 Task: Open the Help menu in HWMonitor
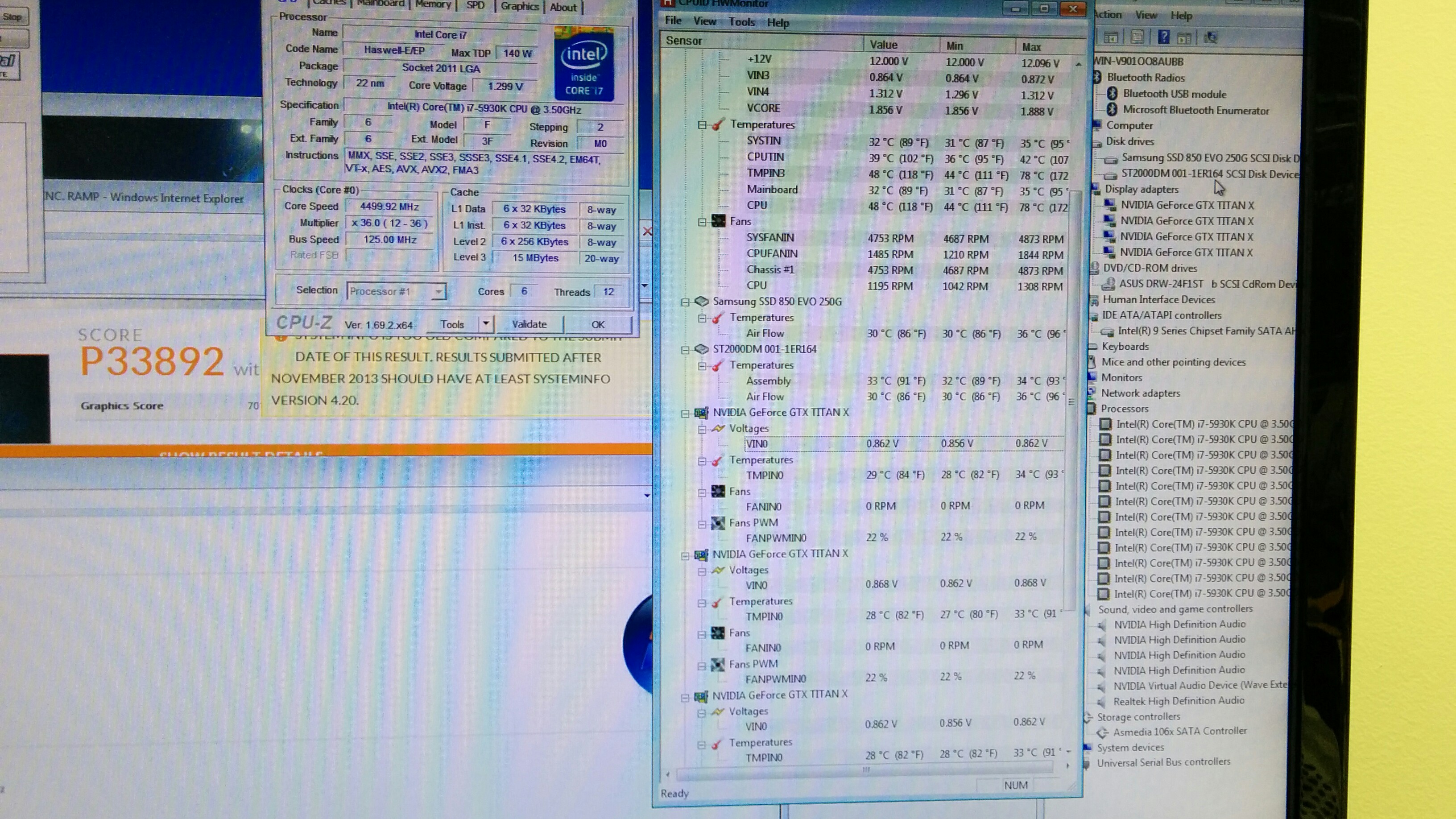tap(778, 23)
